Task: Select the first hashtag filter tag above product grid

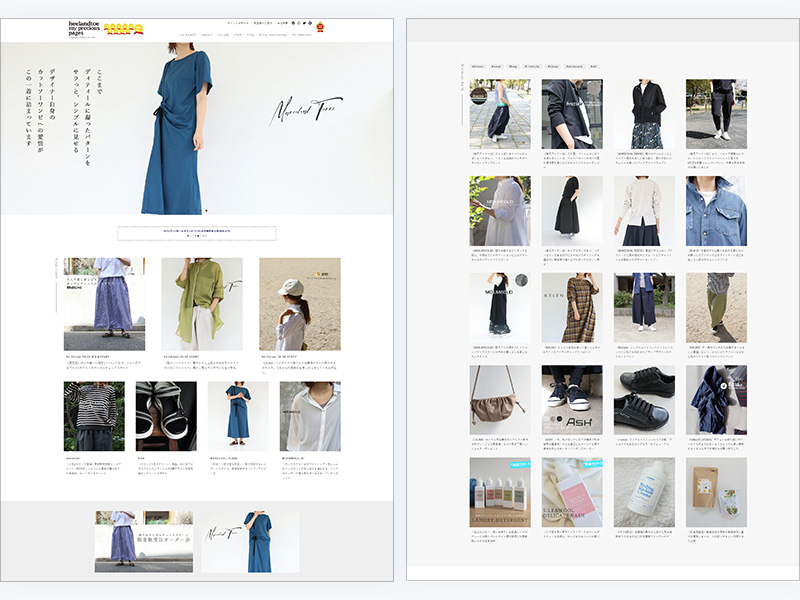Action: [x=478, y=67]
